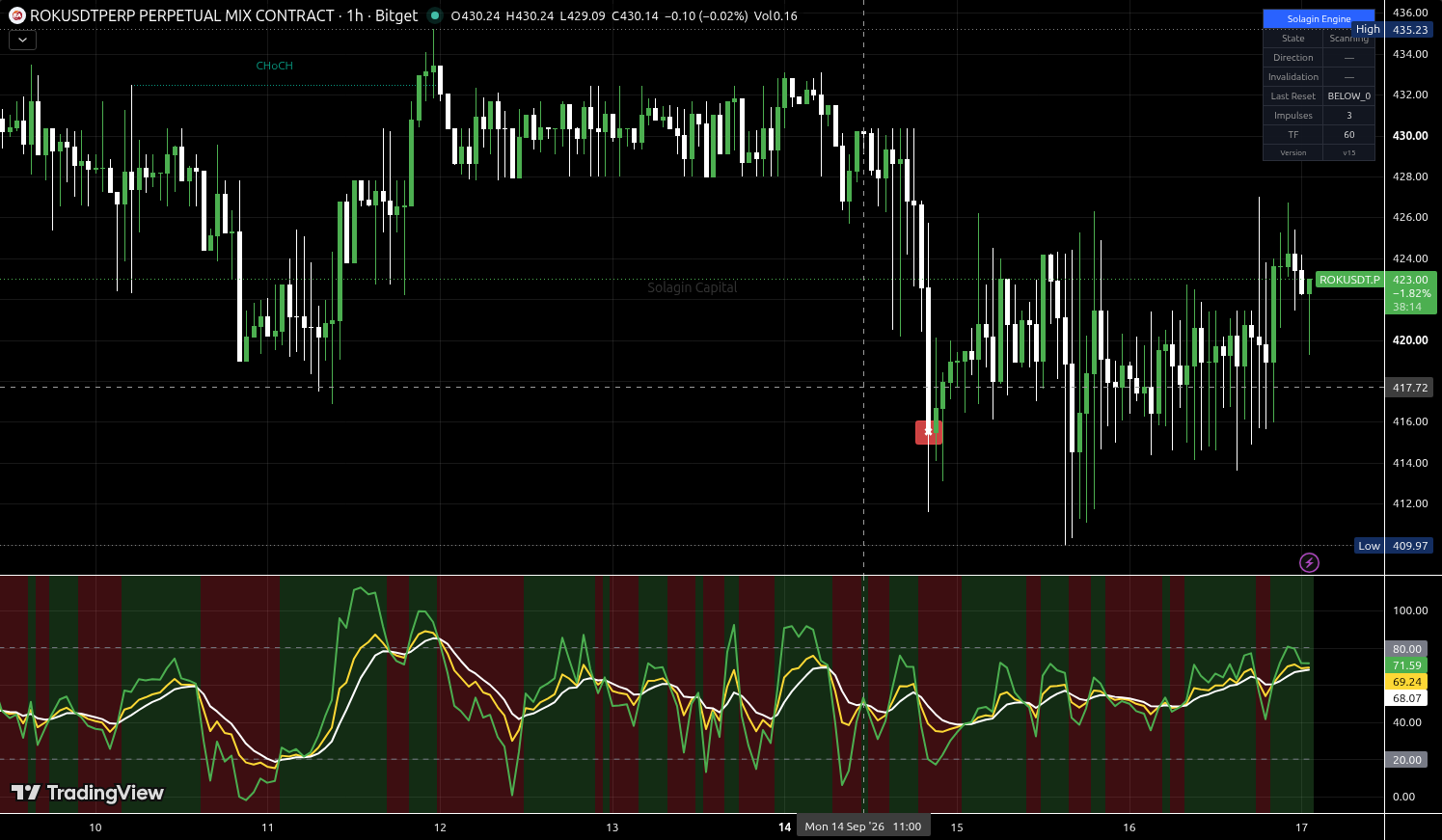Click the 417.72 crosshair price label
The width and height of the screenshot is (1442, 840).
(x=1409, y=388)
